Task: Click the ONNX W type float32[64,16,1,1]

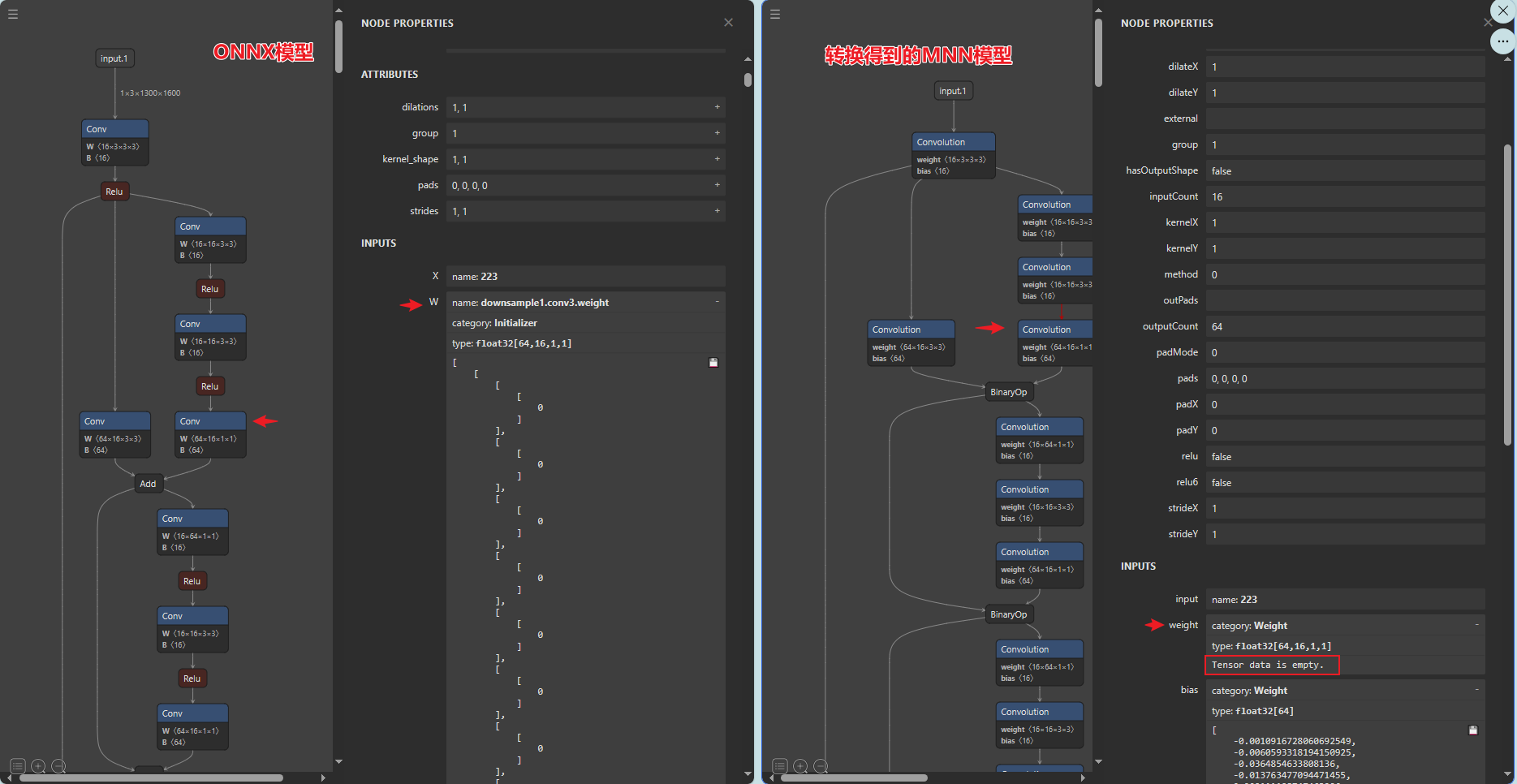Action: click(511, 343)
